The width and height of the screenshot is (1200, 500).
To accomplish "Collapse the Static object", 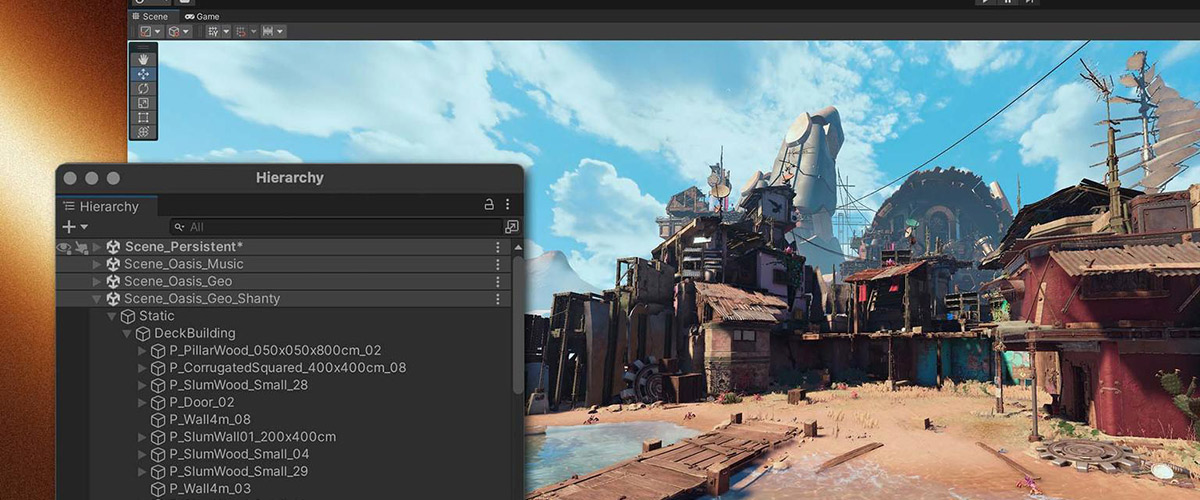I will click(111, 316).
